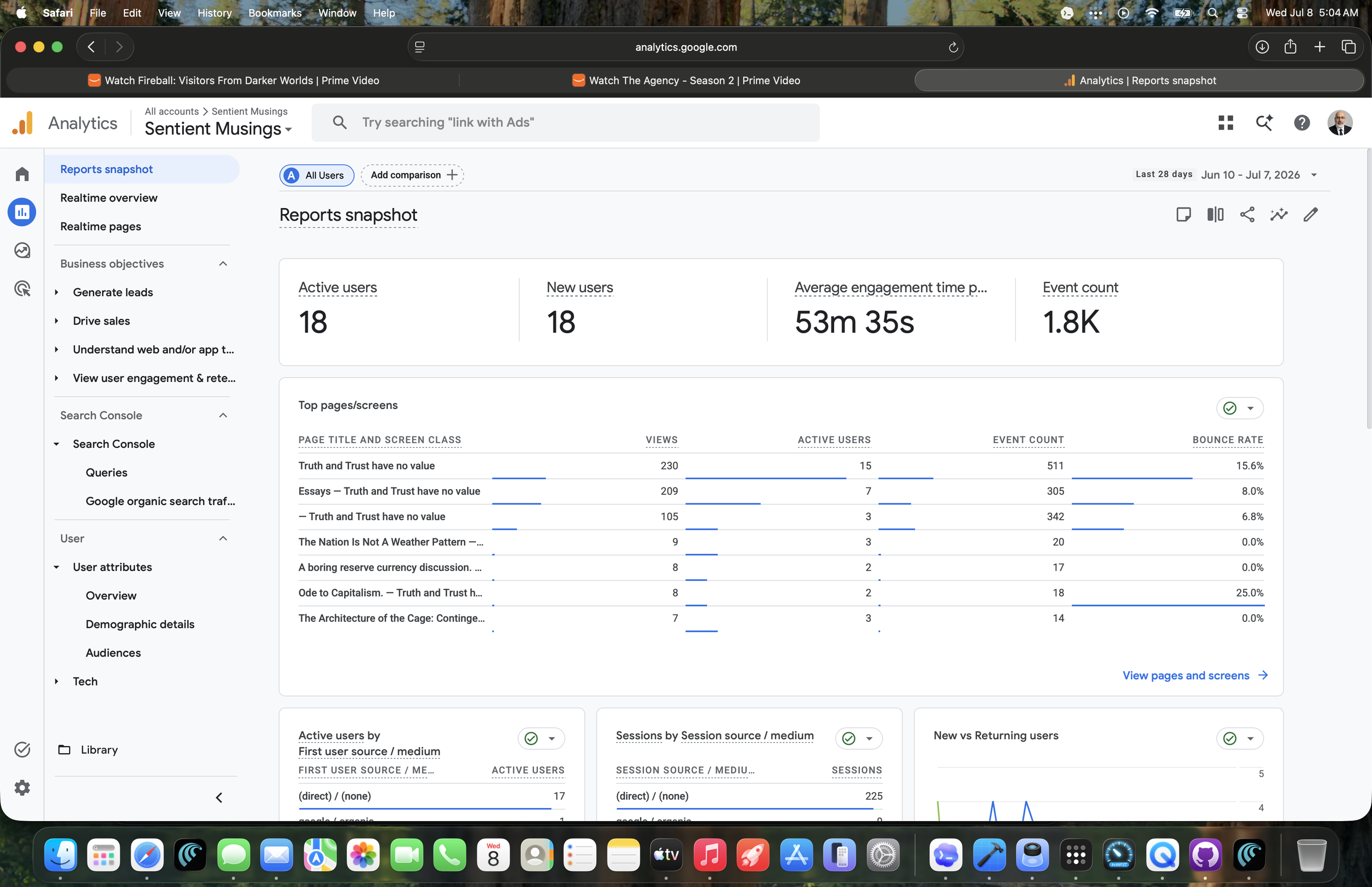This screenshot has width=1372, height=887.
Task: Click the pencil edit report icon
Action: pyautogui.click(x=1311, y=215)
